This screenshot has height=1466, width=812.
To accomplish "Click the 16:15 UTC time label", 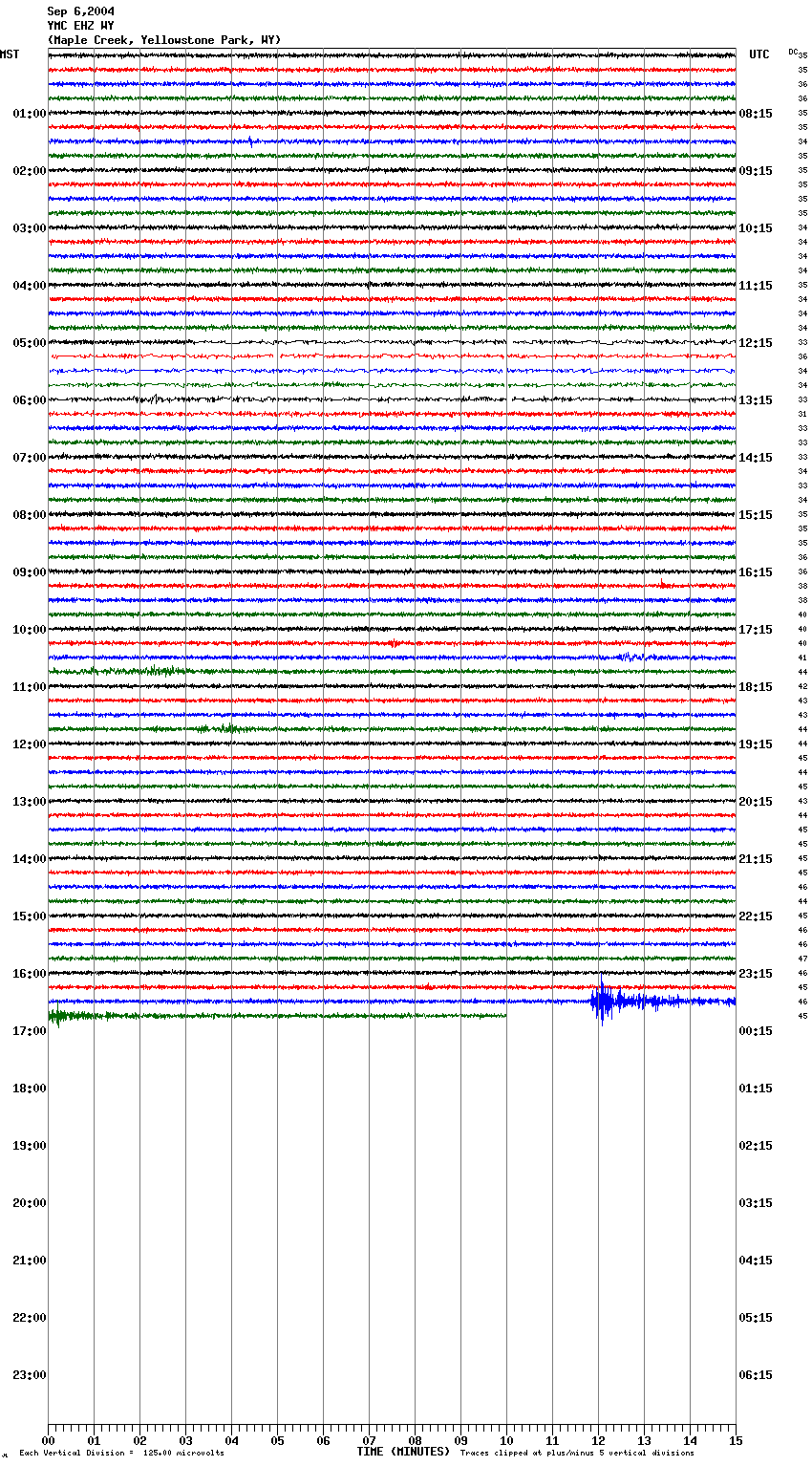I will click(756, 572).
